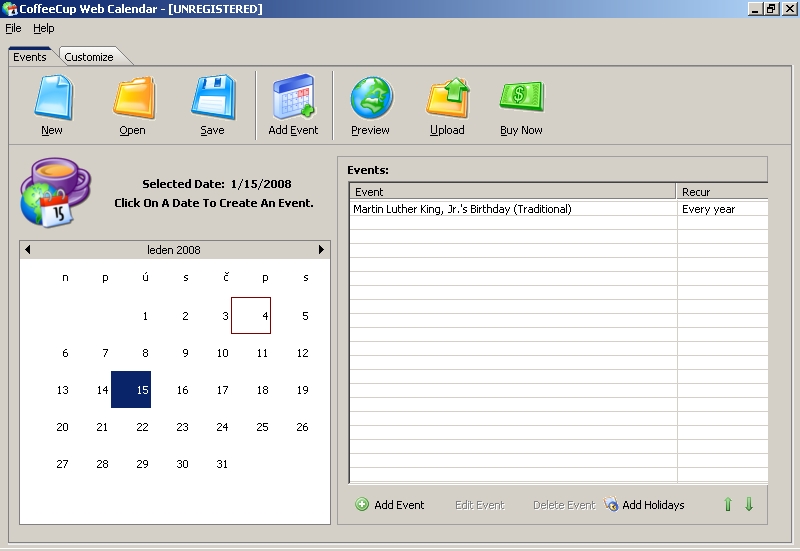Pick date 31 in the calendar

(x=222, y=464)
